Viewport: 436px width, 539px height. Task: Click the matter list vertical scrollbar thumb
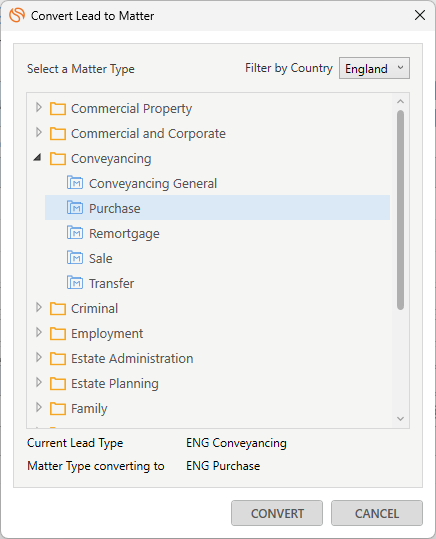click(400, 210)
